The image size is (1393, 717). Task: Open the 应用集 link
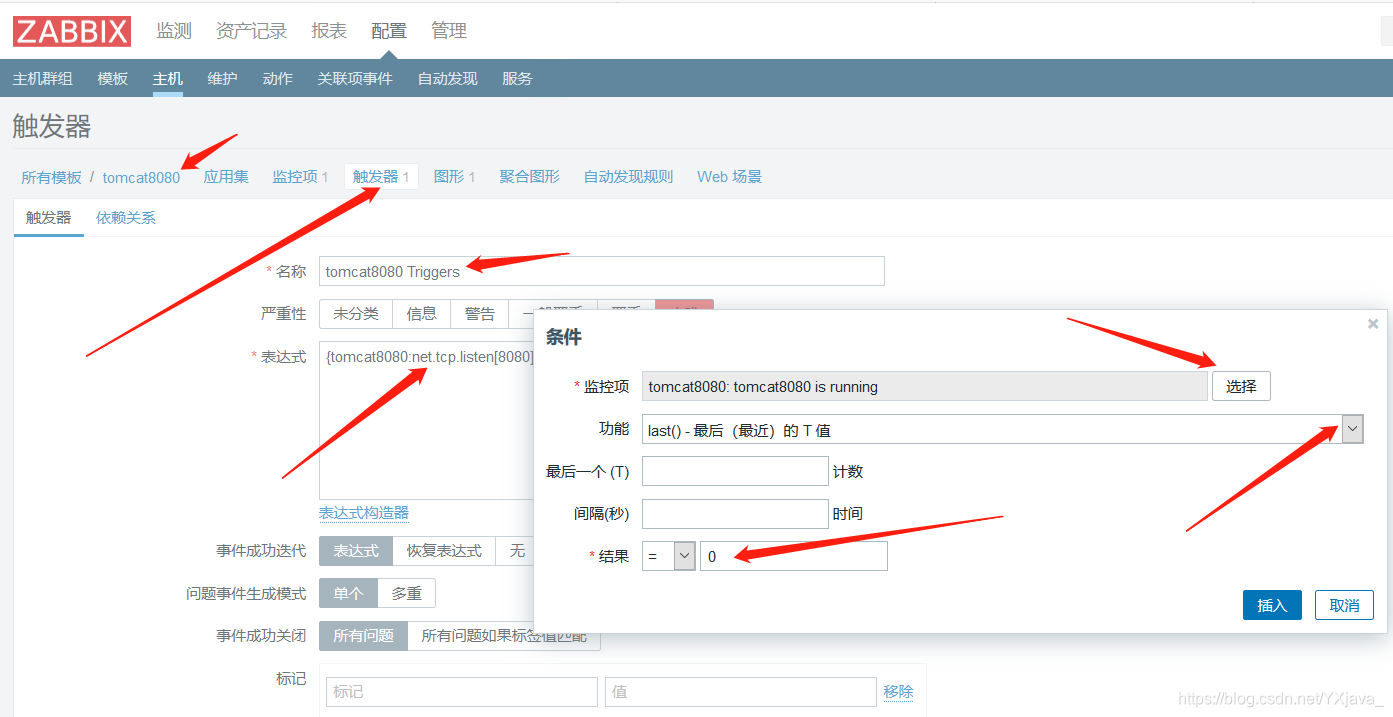226,177
